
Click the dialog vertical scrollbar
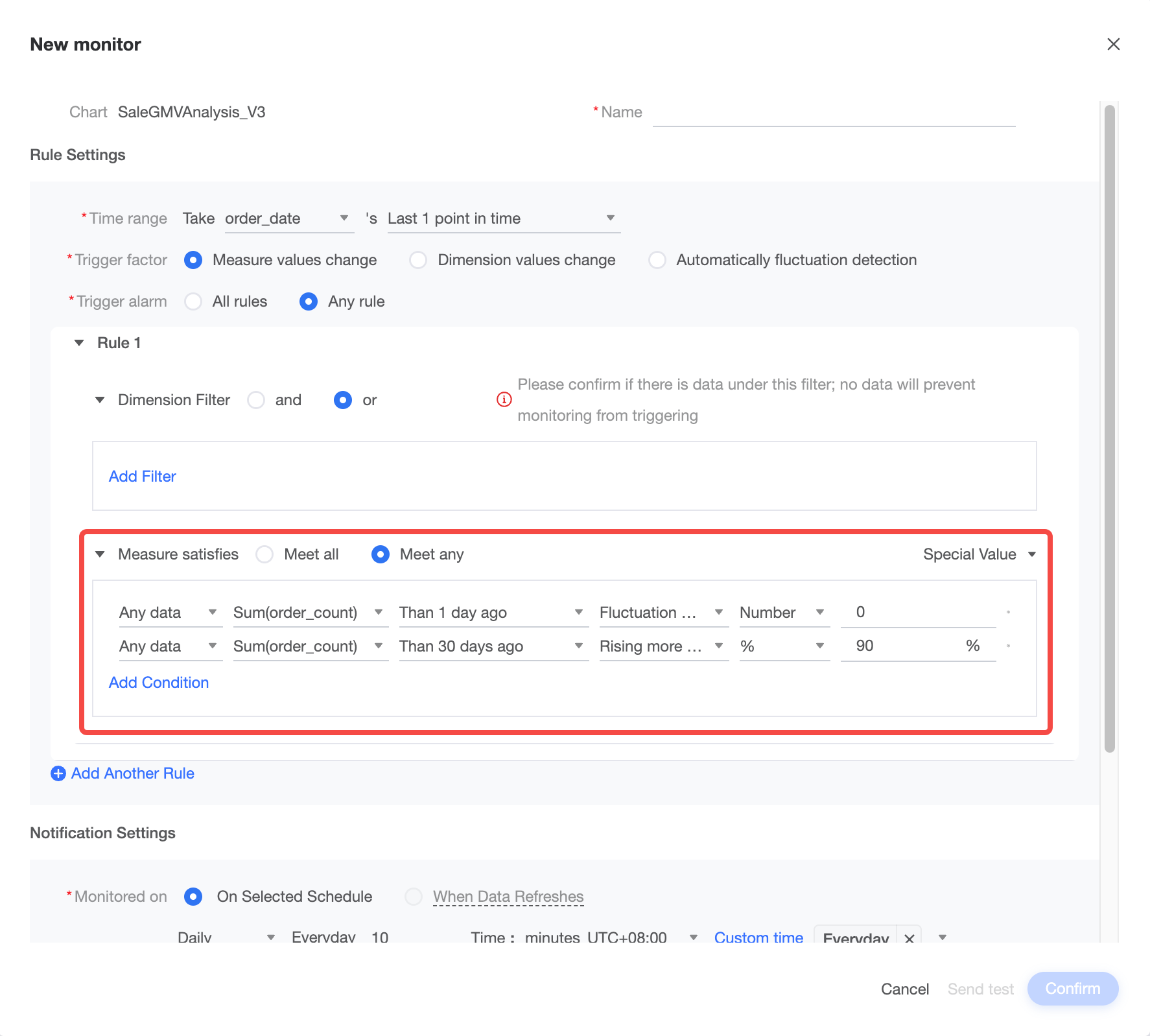tap(1110, 428)
